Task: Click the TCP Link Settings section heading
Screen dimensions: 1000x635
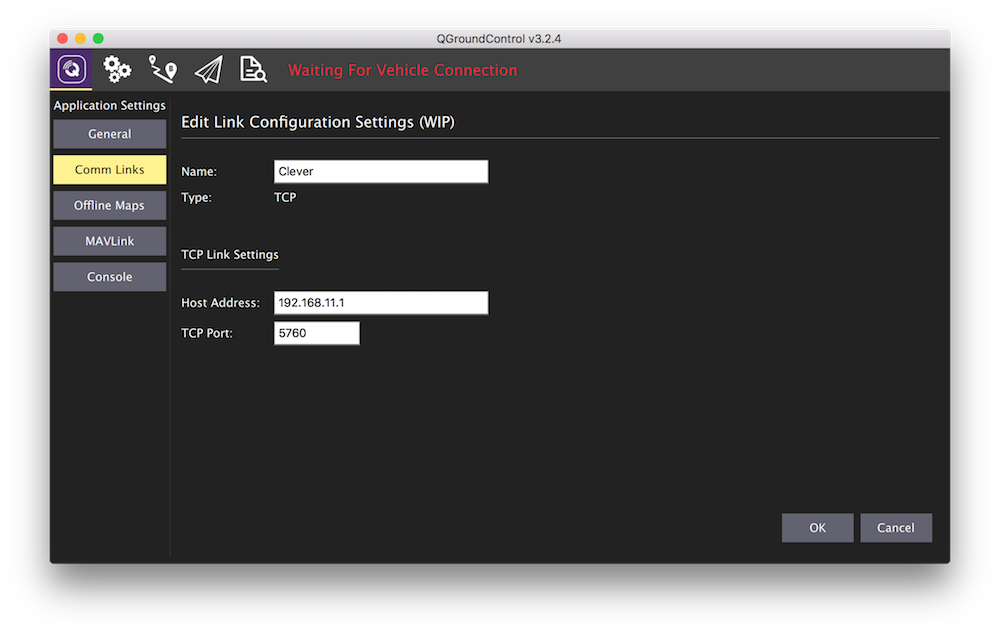Action: (229, 255)
